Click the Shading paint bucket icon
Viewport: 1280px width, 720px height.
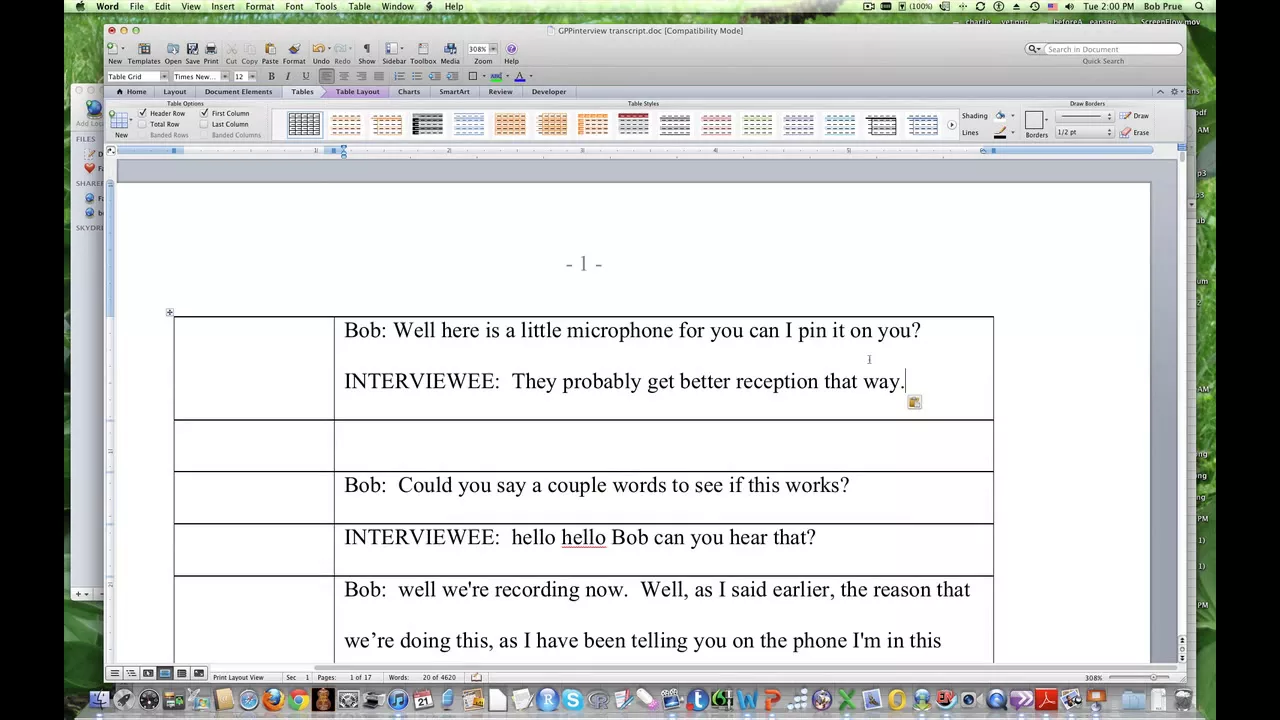click(x=999, y=116)
